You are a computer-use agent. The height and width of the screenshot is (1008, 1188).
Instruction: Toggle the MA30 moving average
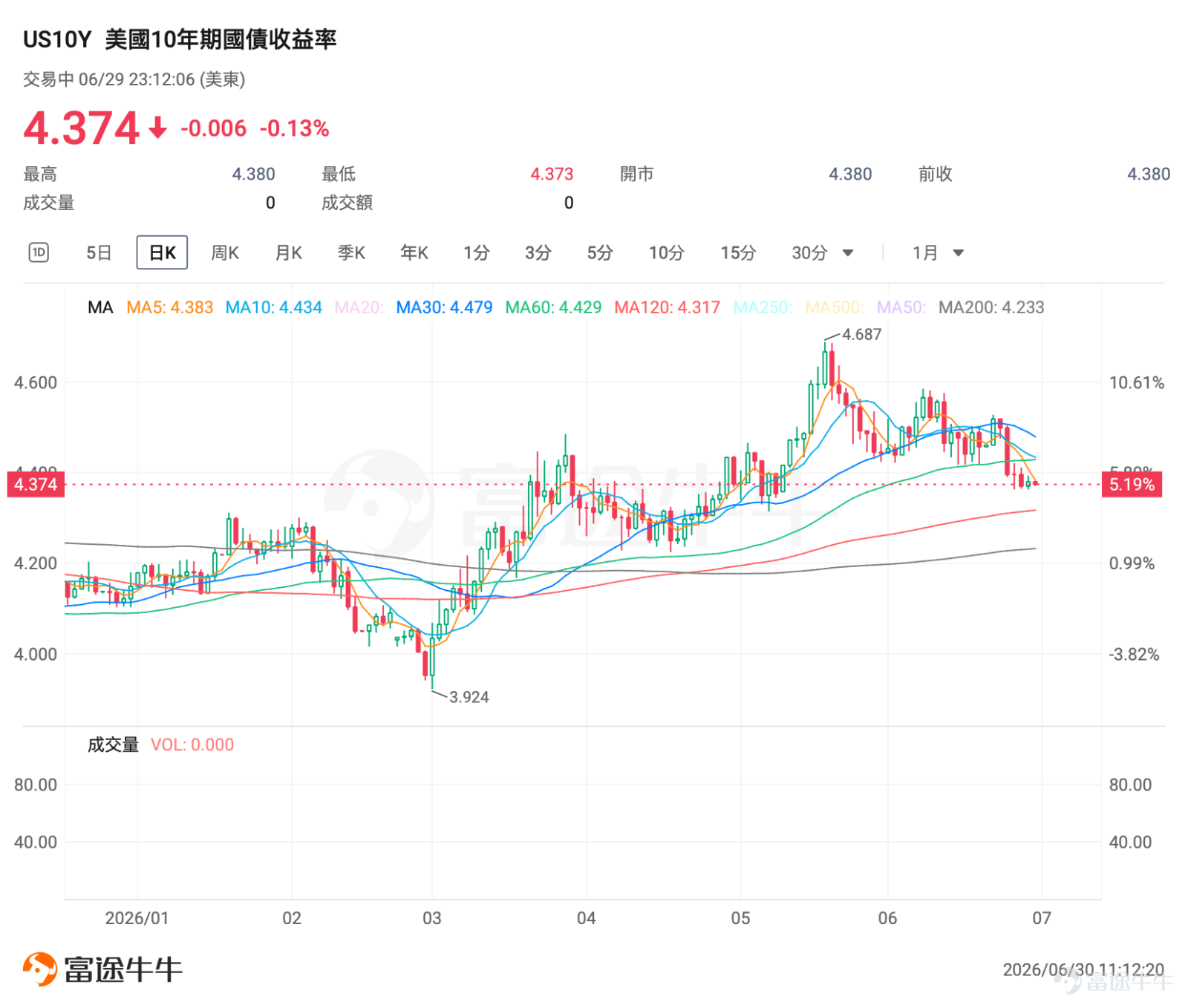[x=444, y=307]
